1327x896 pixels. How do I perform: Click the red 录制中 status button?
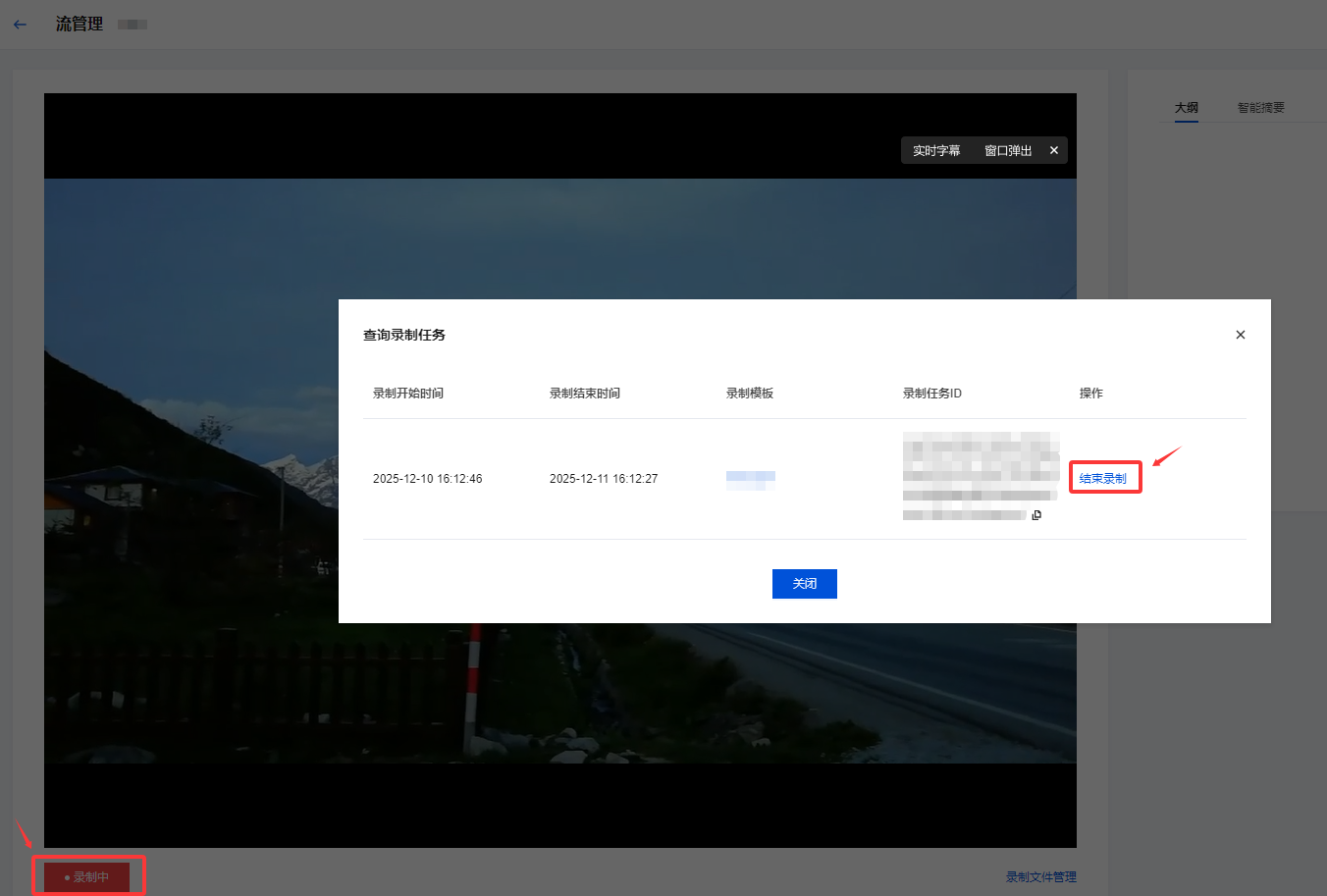pyautogui.click(x=87, y=877)
